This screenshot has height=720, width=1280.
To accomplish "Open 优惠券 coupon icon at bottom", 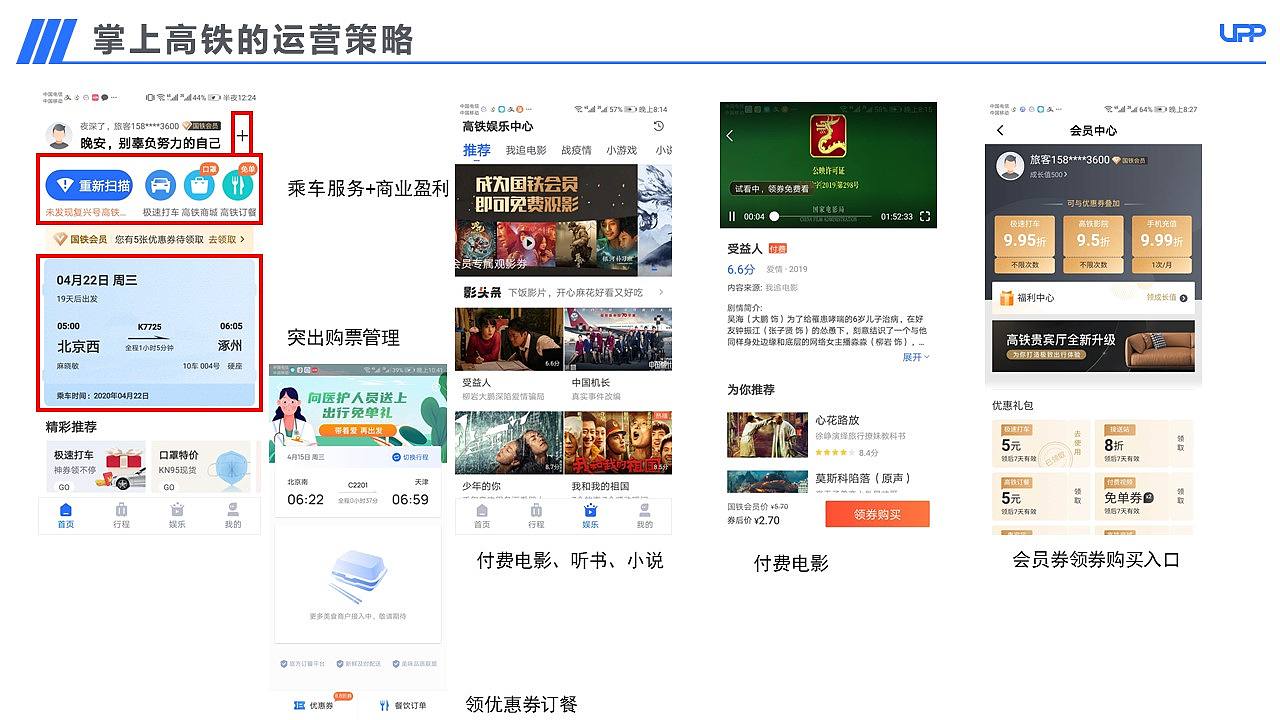I will pyautogui.click(x=315, y=704).
